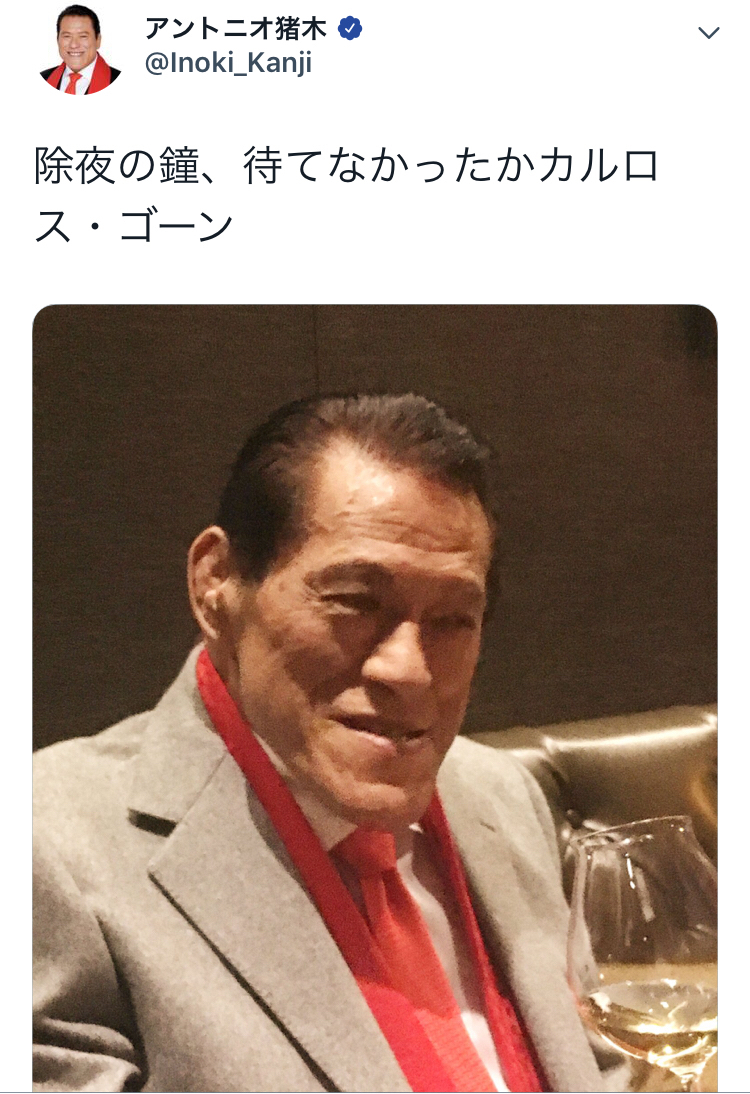Open the @Inoki_Kanji handle link
The height and width of the screenshot is (1094, 750).
228,63
